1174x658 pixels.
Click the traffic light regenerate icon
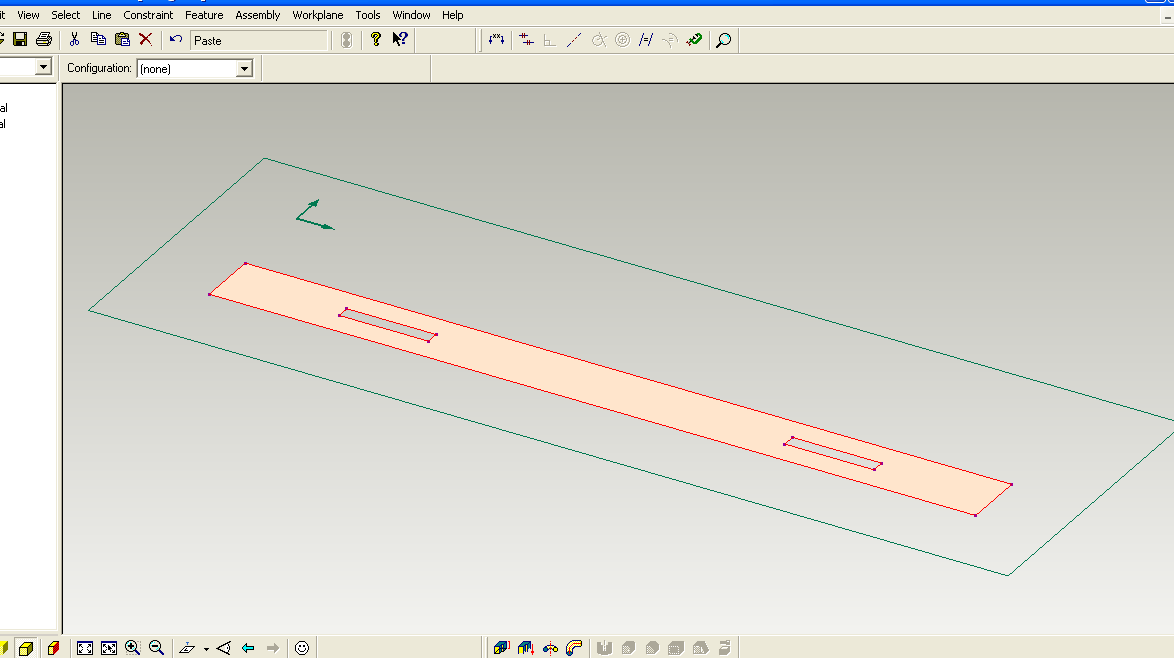(346, 40)
